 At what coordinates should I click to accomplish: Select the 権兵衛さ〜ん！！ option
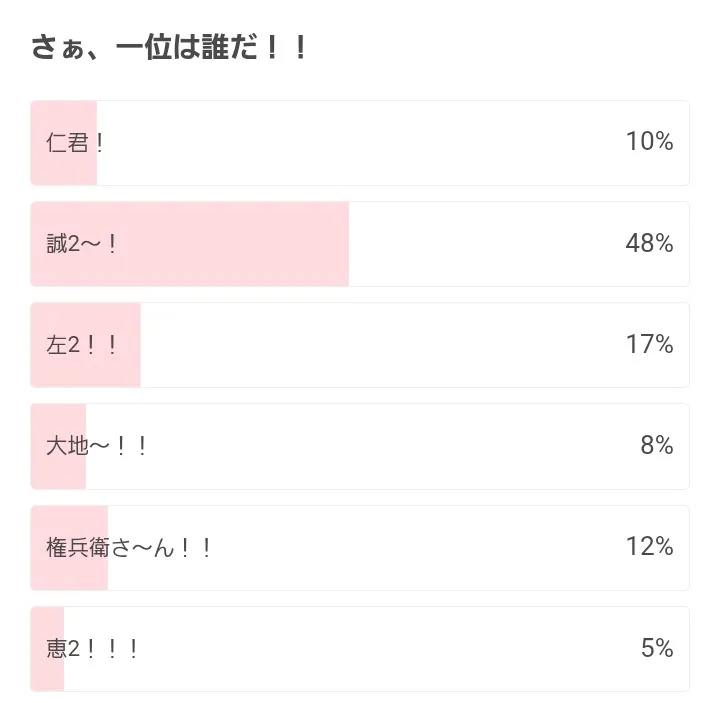(x=130, y=548)
